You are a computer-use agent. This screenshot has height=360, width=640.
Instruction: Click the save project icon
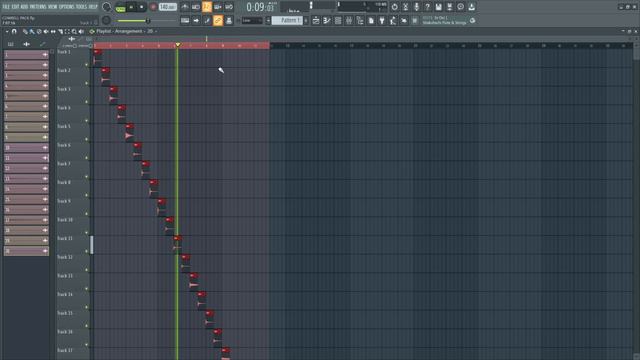[x=438, y=7]
